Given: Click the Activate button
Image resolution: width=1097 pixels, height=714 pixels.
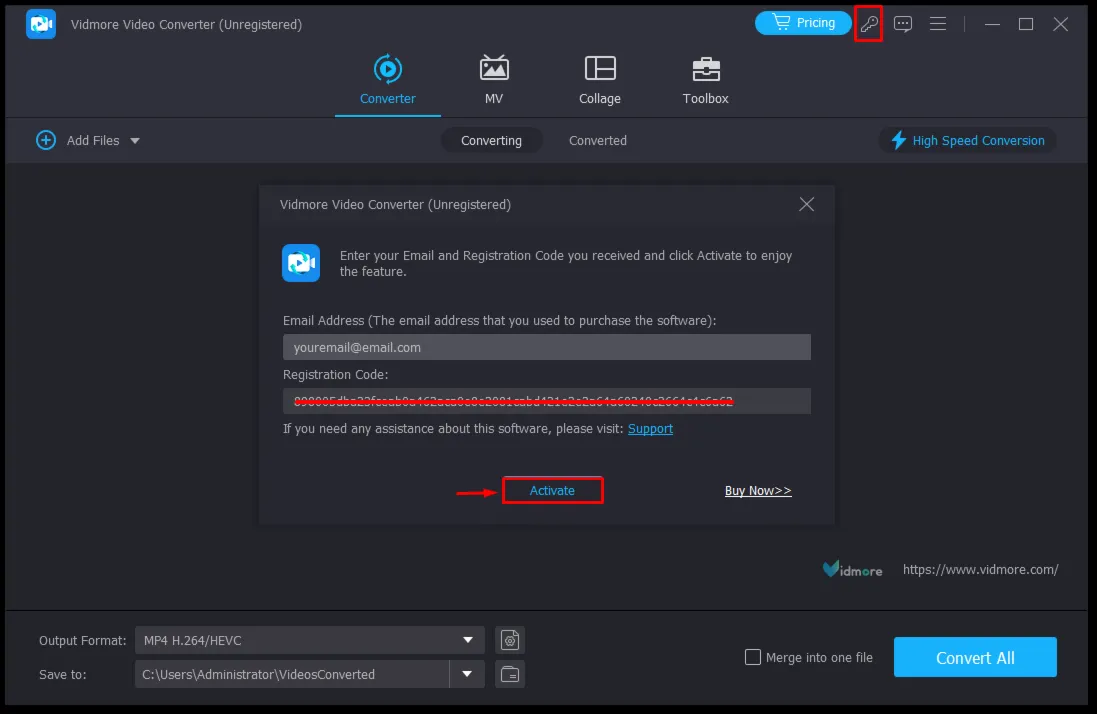Looking at the screenshot, I should pyautogui.click(x=552, y=490).
